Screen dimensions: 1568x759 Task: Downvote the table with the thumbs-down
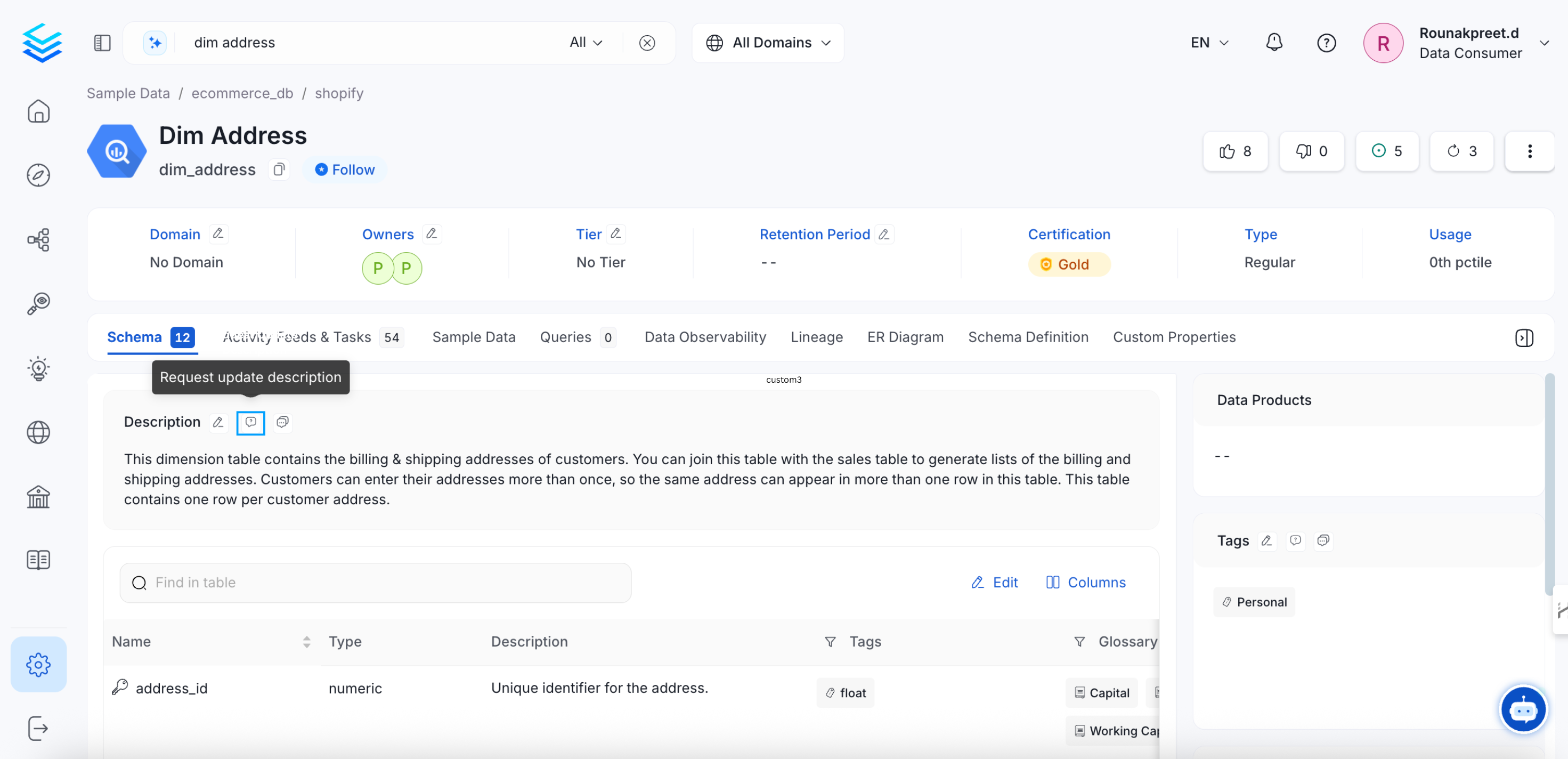(x=1311, y=151)
